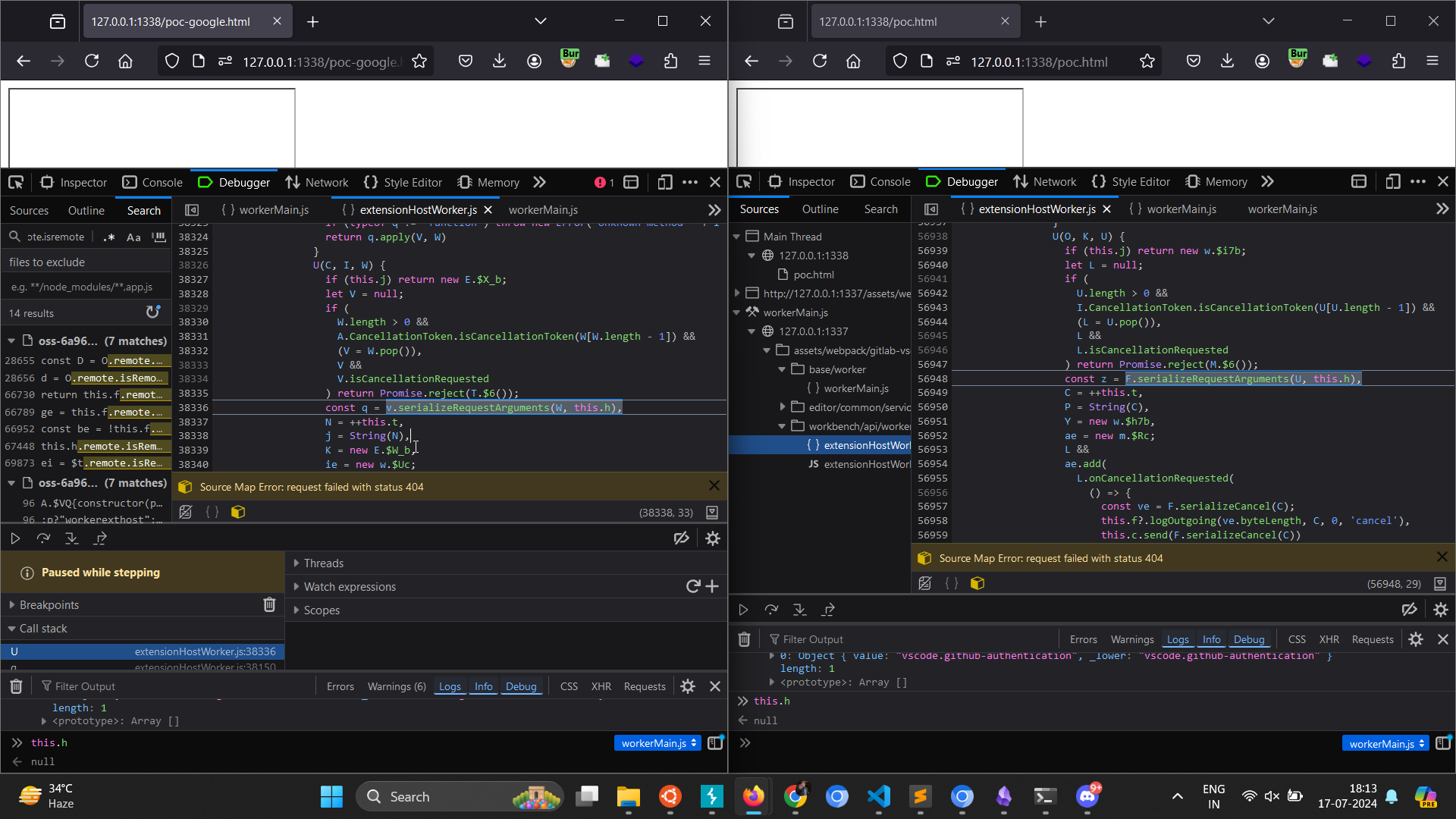The image size is (1456, 819).
Task: Expand the workbench/api/worker folder in right sources tree
Action: pos(782,426)
